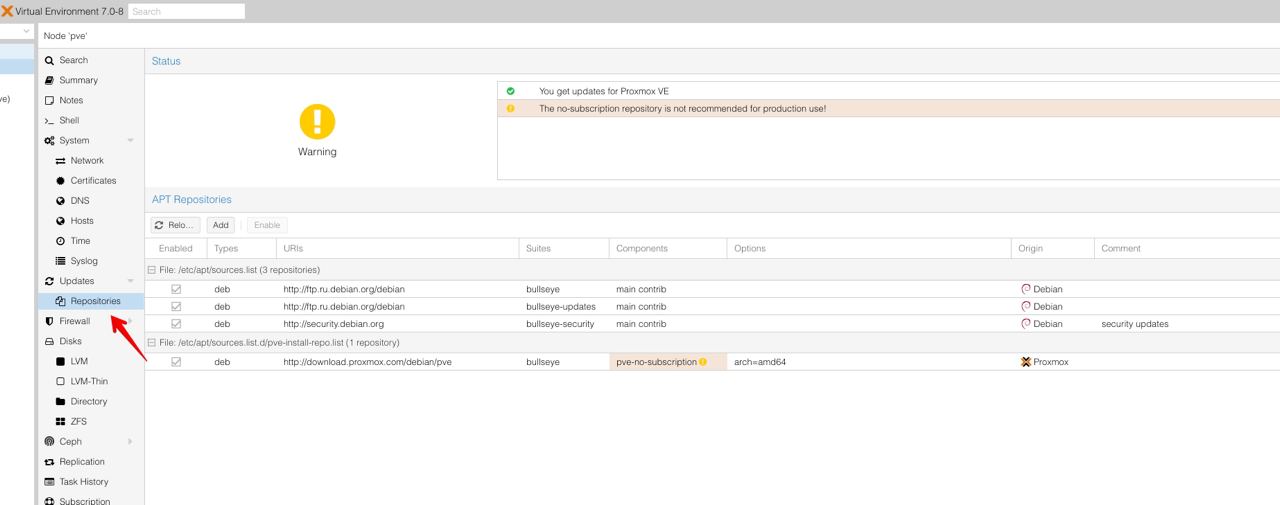Sort by the Suites column header
1280x505 pixels.
click(x=564, y=248)
